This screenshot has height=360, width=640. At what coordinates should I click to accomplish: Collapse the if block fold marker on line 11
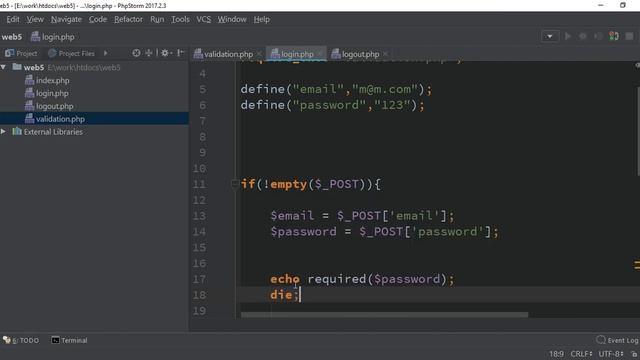coord(234,184)
